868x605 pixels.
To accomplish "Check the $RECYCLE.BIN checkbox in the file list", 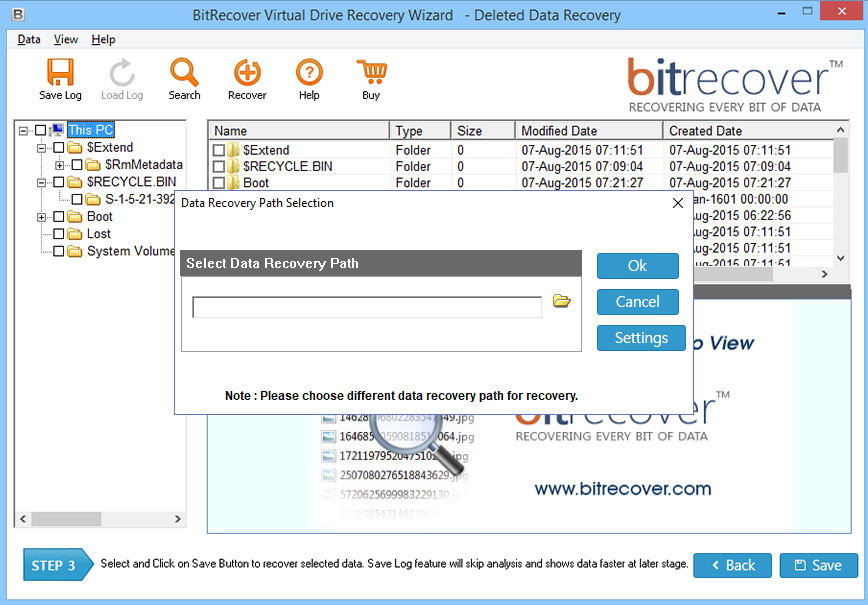I will tap(219, 166).
